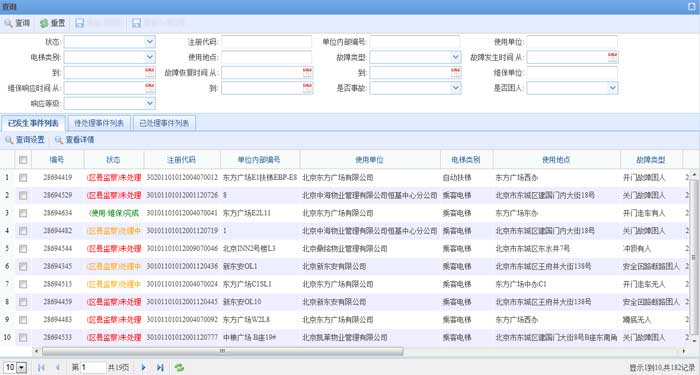Click 查询设置 query settings button
This screenshot has width=700, height=375.
pyautogui.click(x=25, y=140)
